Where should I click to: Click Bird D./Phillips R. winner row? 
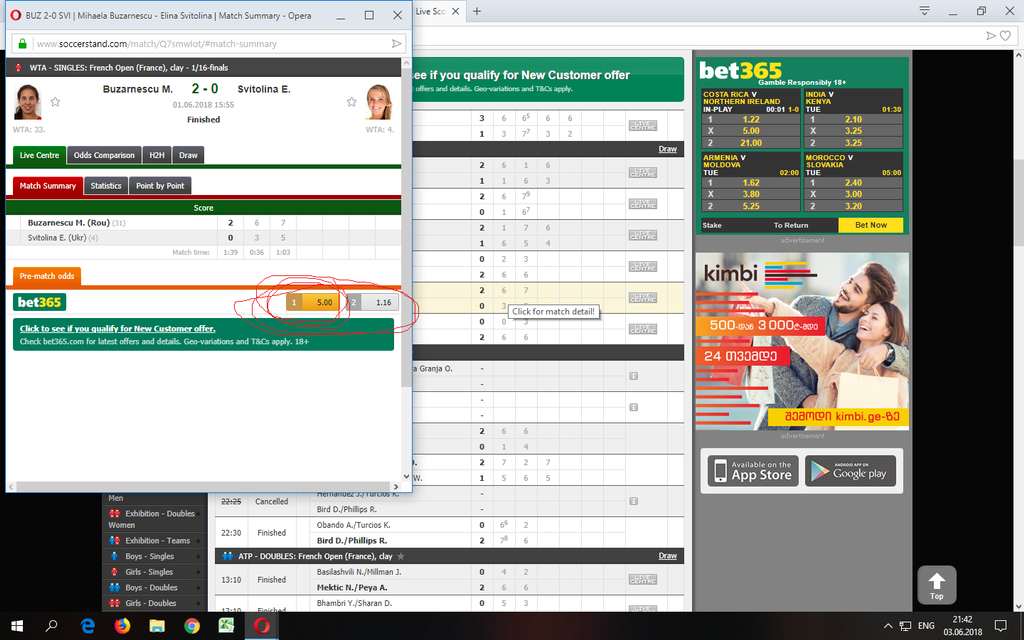click(352, 541)
